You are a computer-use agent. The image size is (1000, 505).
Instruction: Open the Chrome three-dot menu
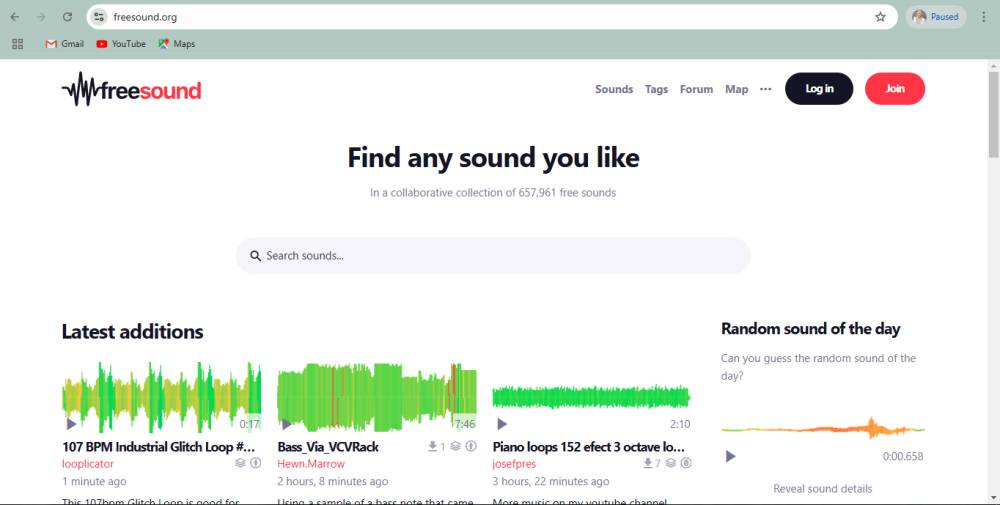pyautogui.click(x=983, y=17)
